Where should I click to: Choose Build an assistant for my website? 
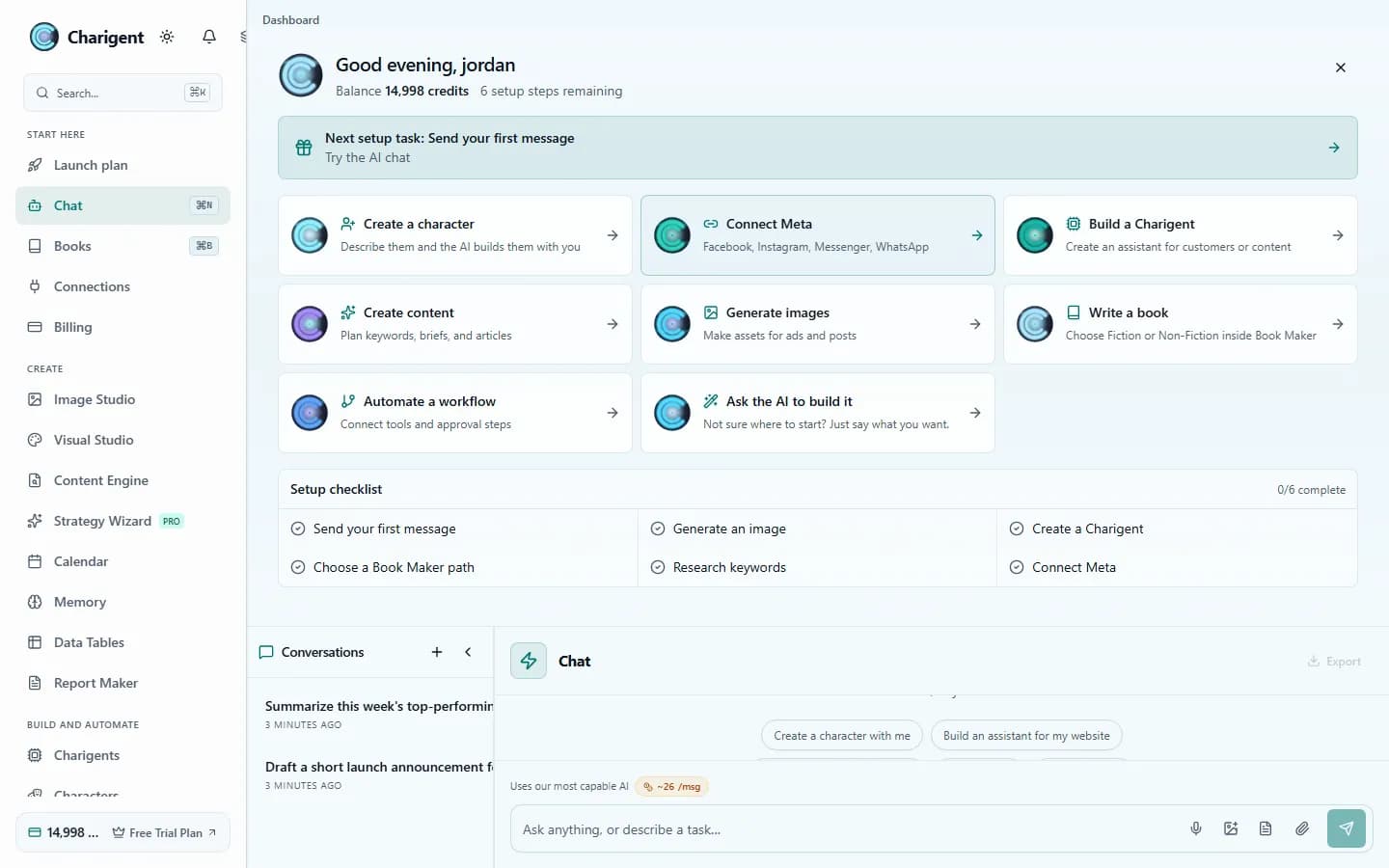pyautogui.click(x=1026, y=736)
